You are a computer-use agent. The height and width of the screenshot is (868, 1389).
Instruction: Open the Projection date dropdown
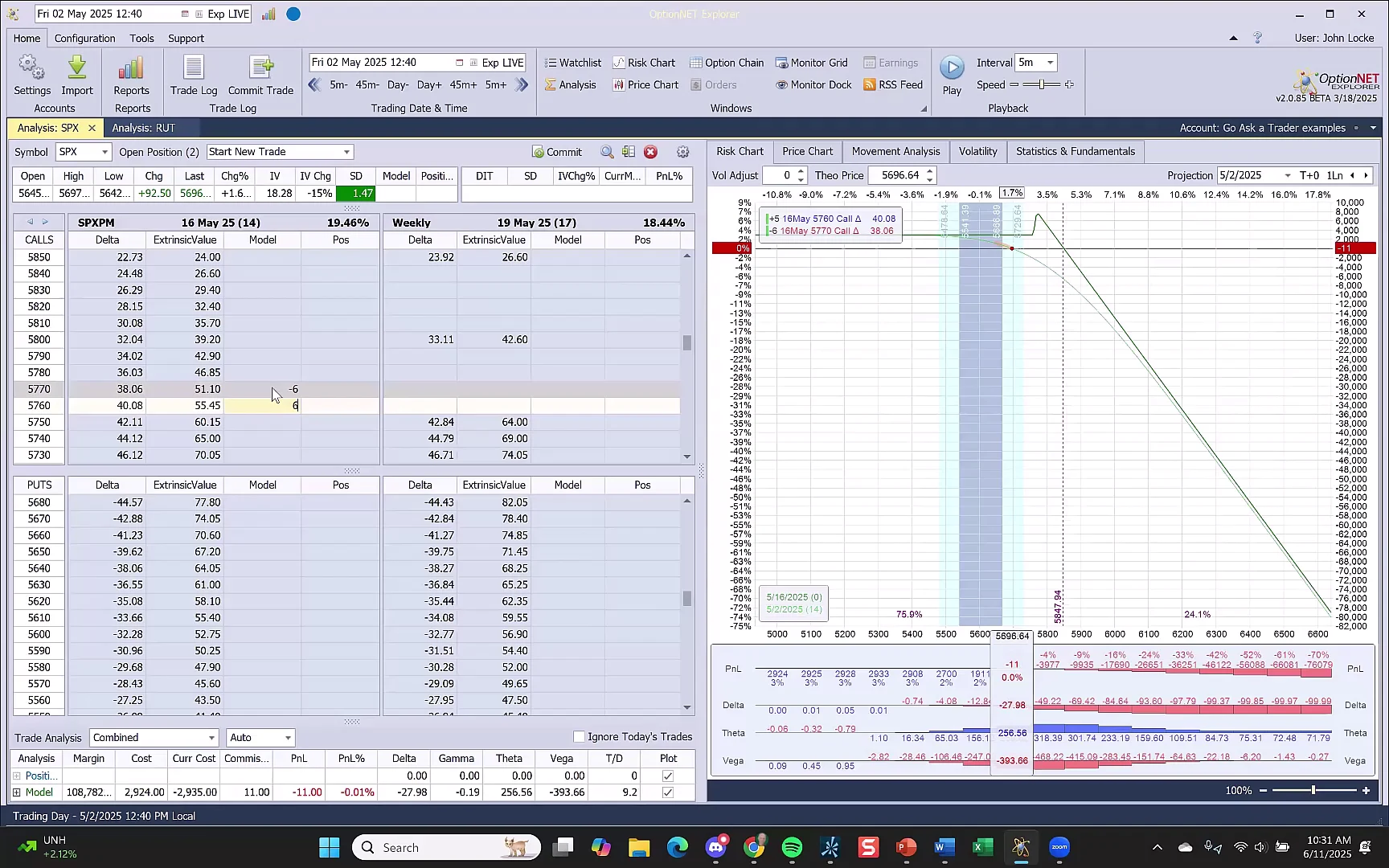coord(1288,175)
